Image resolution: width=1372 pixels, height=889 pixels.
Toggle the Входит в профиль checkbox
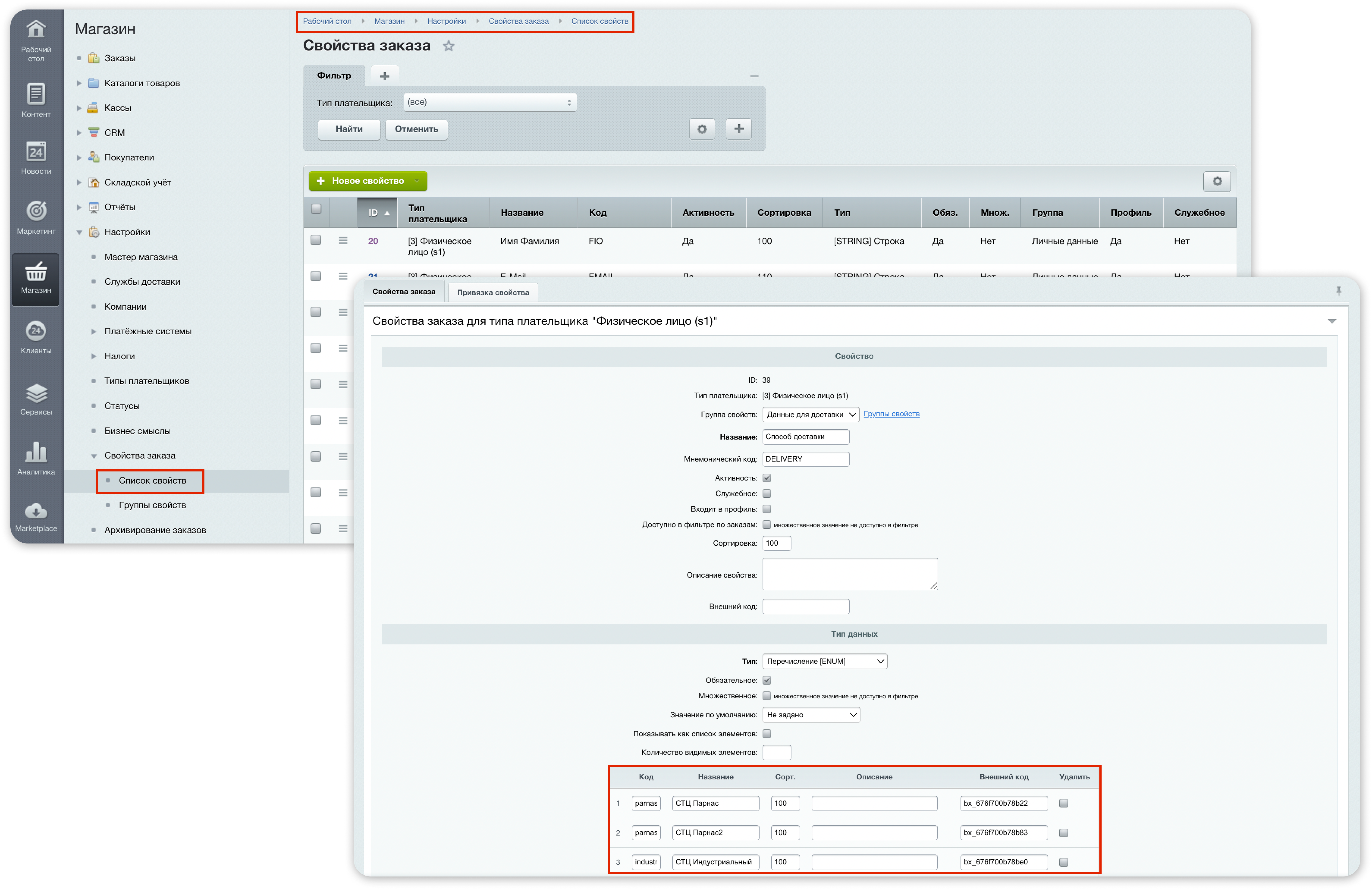point(767,509)
